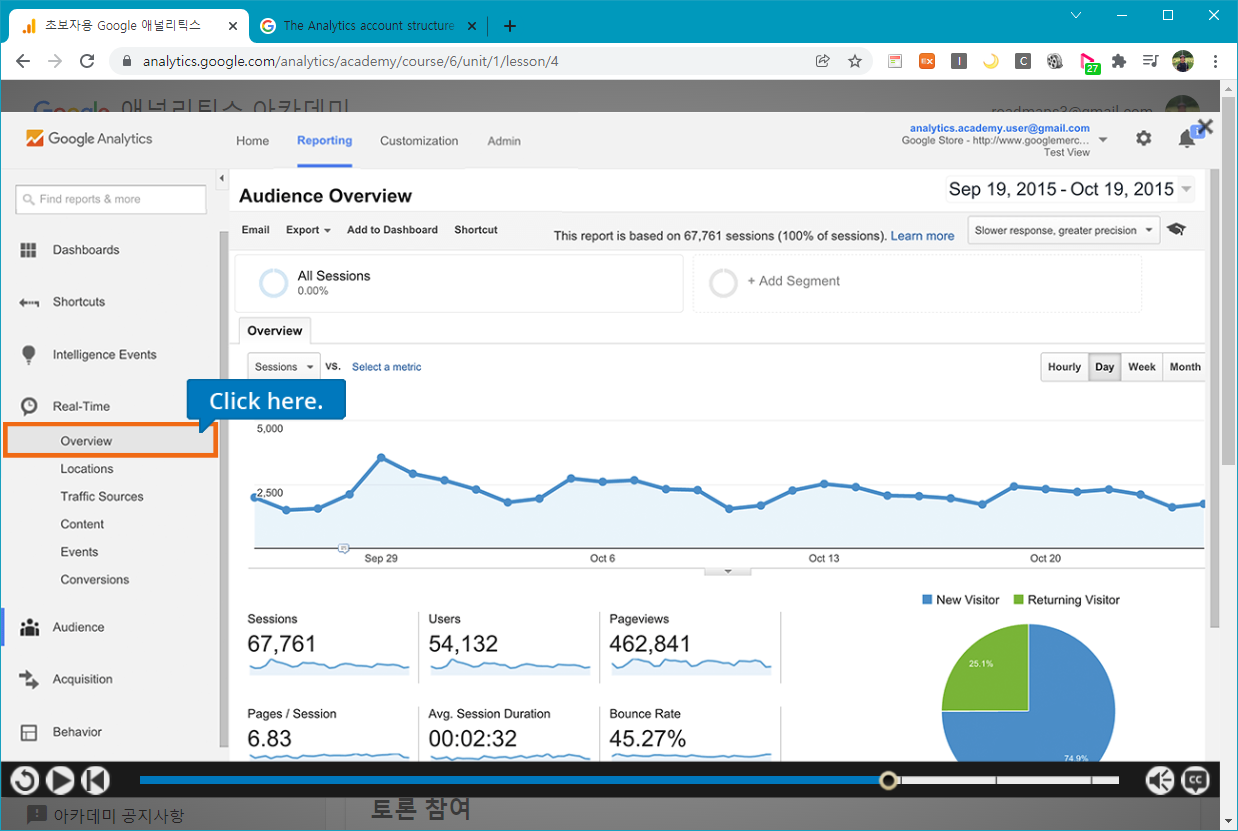The image size is (1238, 831).
Task: Switch to The Analytics account structure browser tab
Action: pos(367,26)
